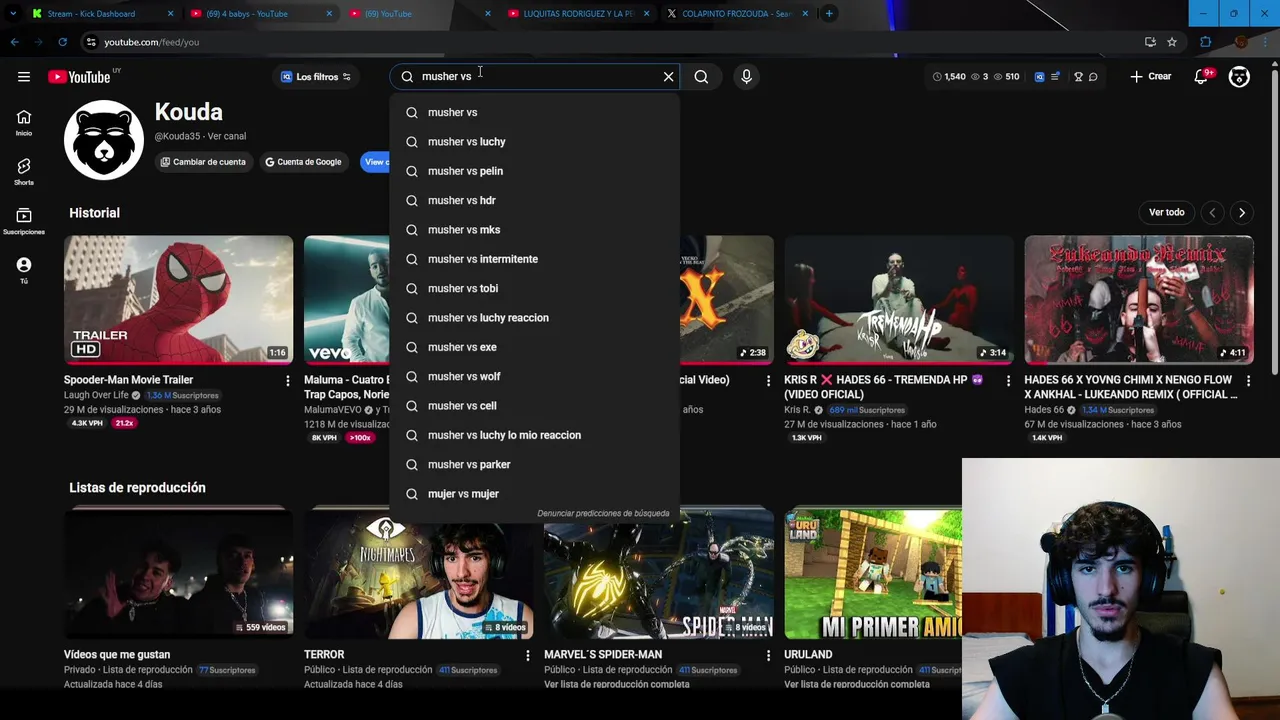This screenshot has width=1280, height=720.
Task: Select suggestion 'musher vs intermitente'
Action: click(x=534, y=259)
